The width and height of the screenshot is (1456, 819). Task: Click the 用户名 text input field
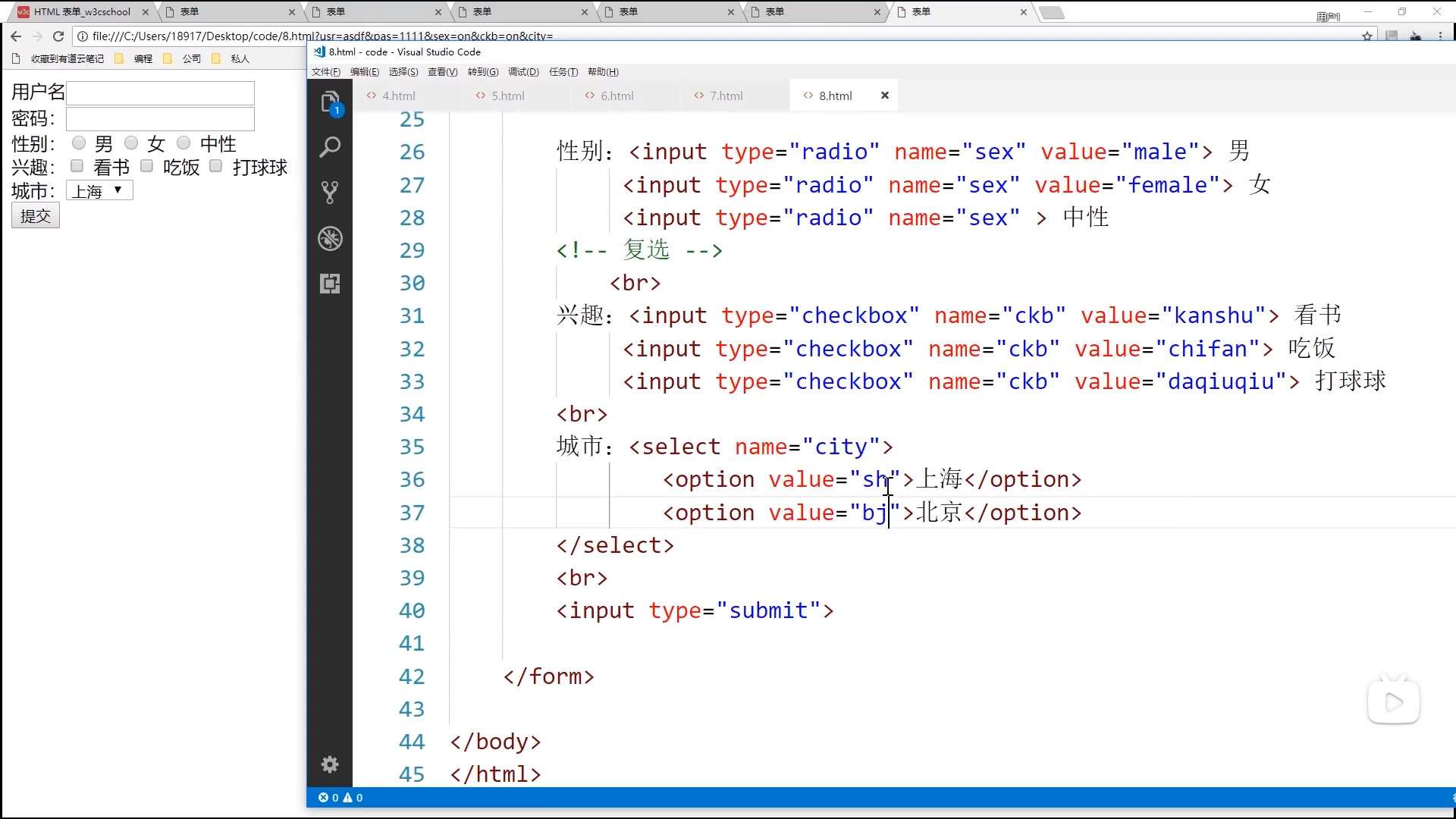tap(160, 93)
